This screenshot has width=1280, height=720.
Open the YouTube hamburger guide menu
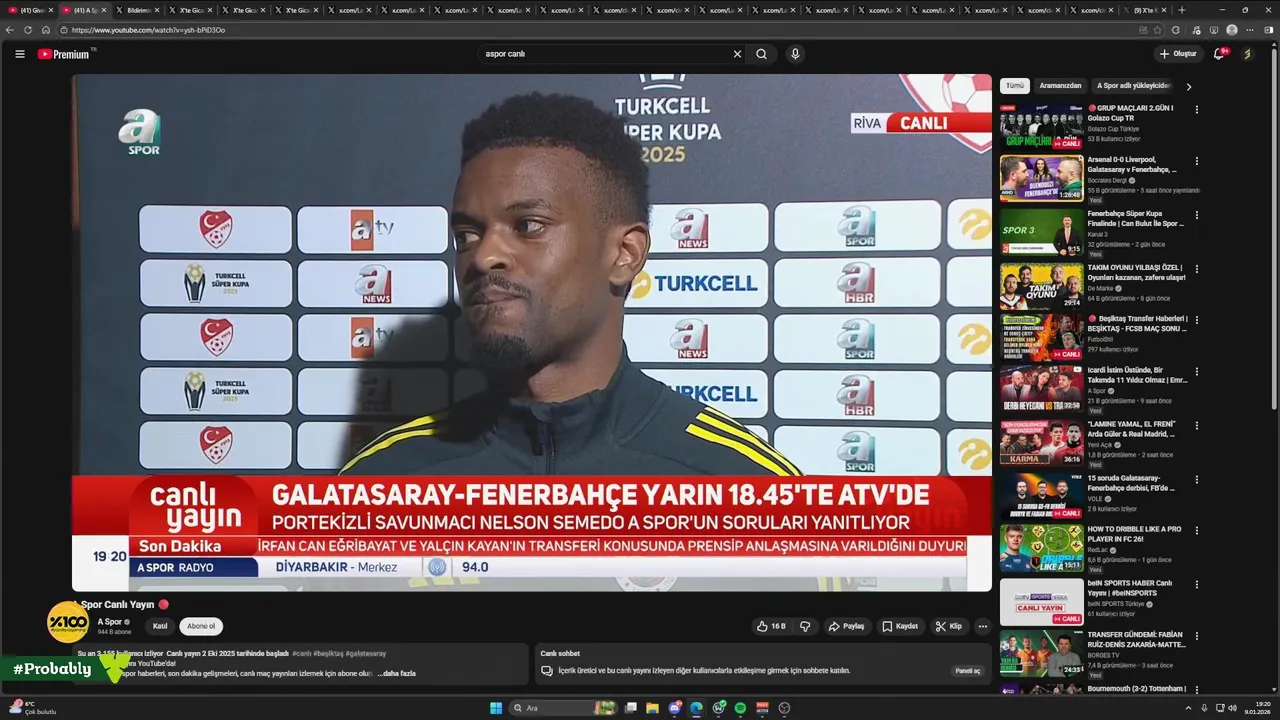[19, 54]
